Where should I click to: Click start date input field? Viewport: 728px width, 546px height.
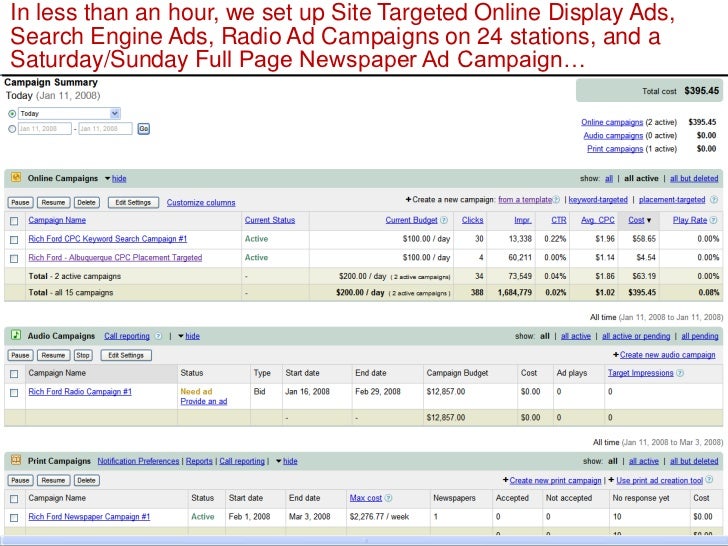[45, 129]
